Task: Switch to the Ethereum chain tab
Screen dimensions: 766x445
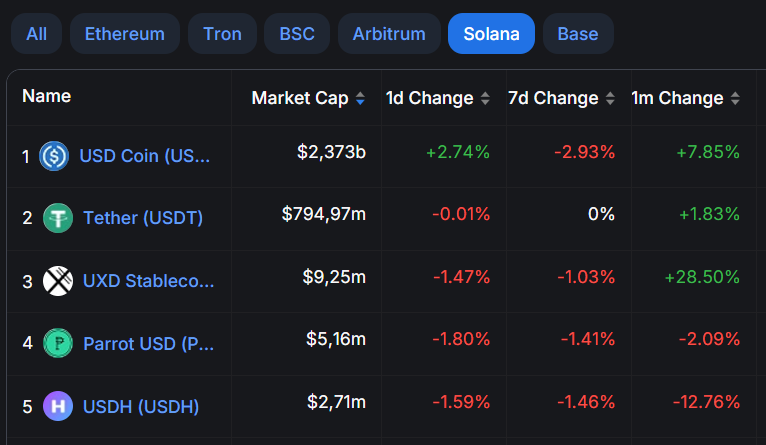Action: point(125,34)
